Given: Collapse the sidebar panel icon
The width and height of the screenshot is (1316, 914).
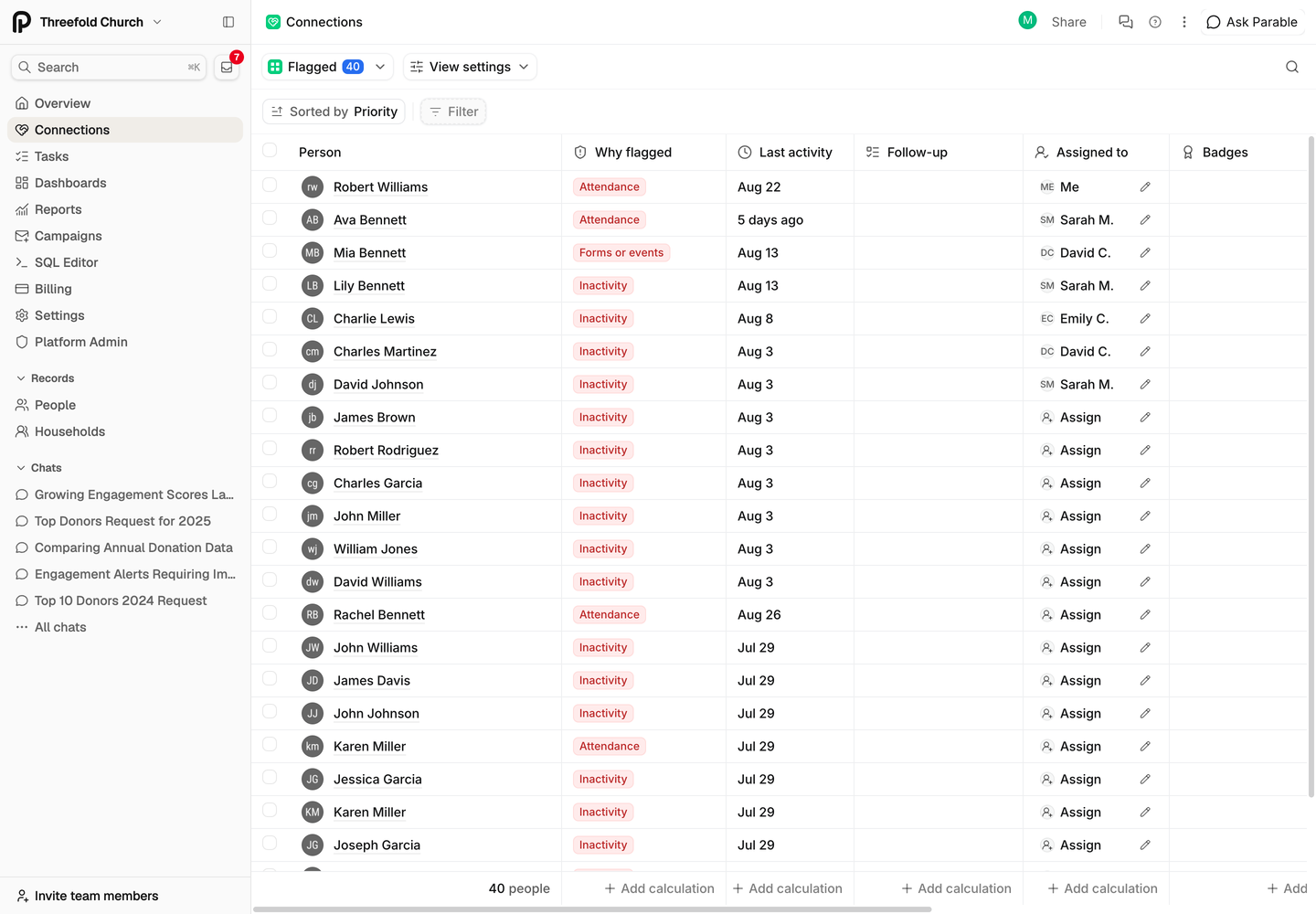Looking at the screenshot, I should point(228,22).
